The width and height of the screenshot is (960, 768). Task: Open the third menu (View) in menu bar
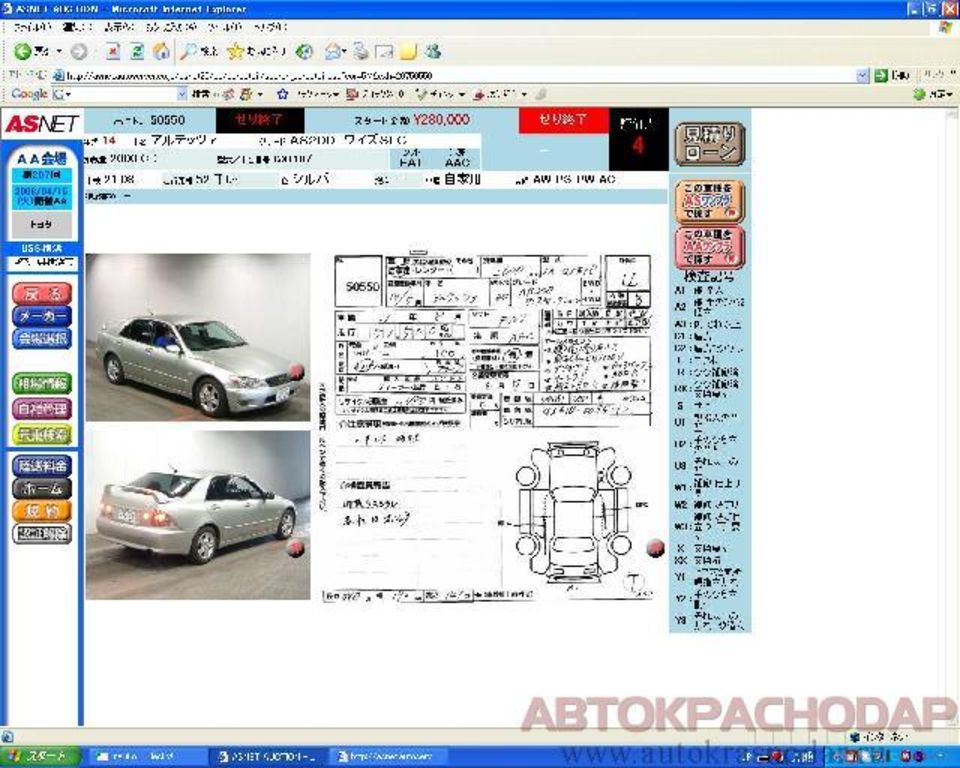(x=118, y=28)
